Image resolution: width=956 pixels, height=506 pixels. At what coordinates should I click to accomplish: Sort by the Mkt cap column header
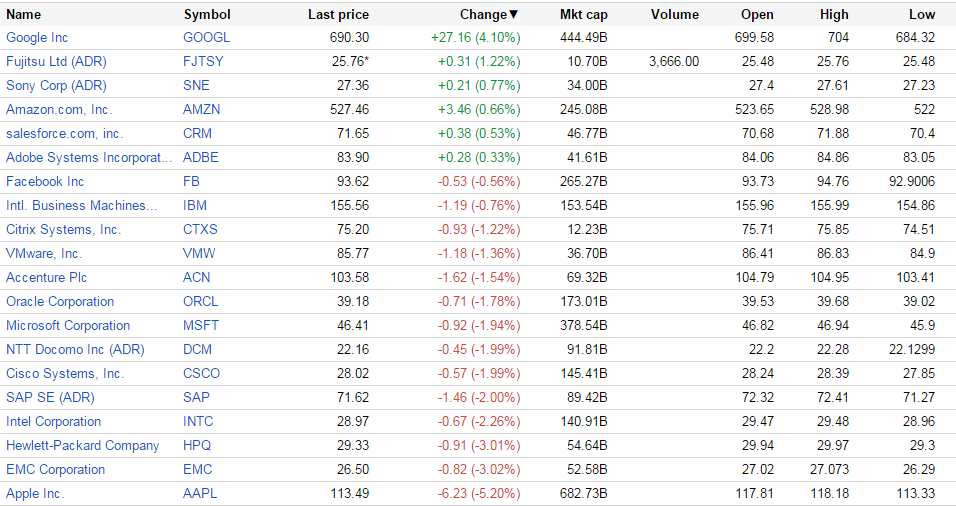[x=583, y=15]
